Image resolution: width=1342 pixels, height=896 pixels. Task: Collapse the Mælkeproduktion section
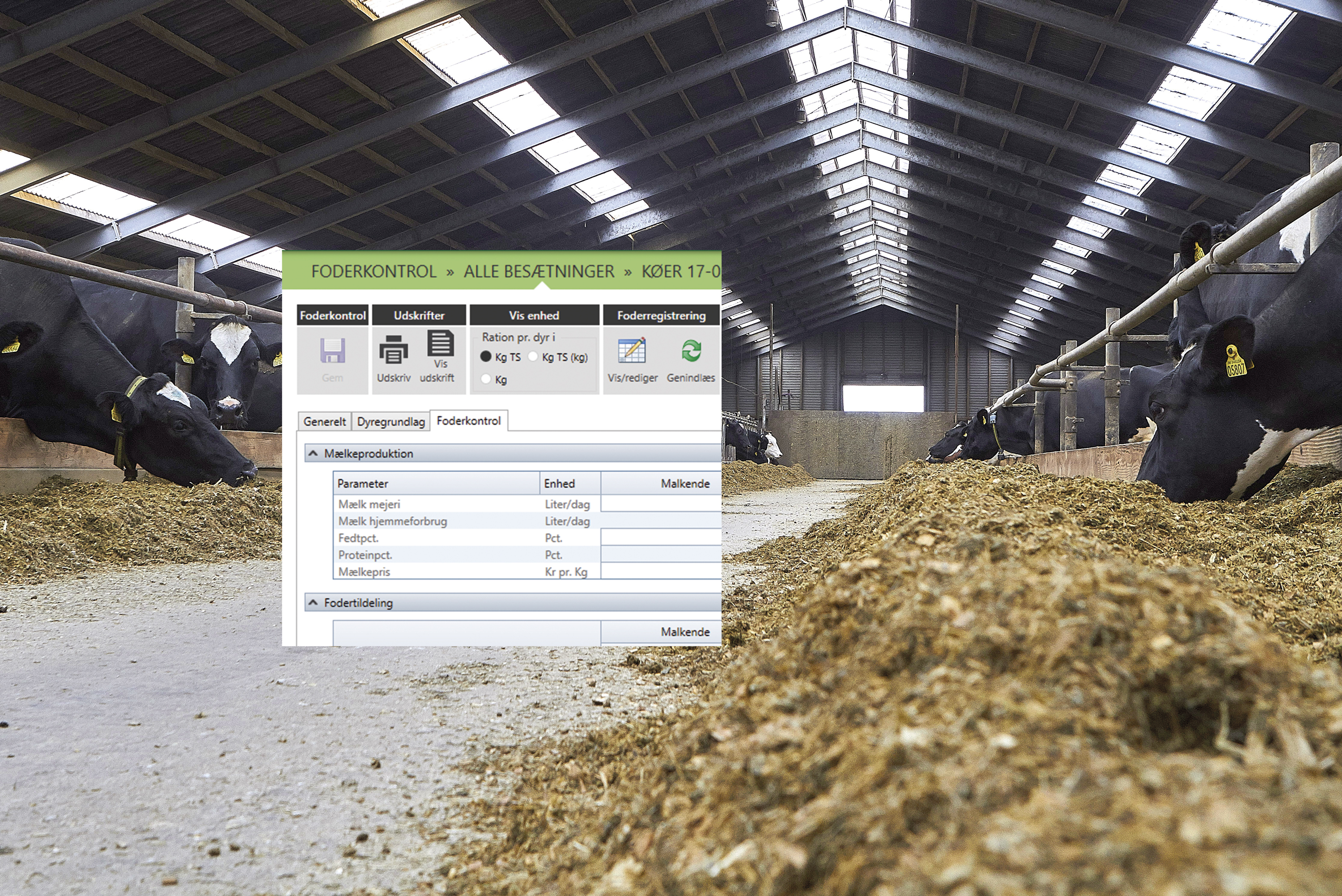click(x=313, y=453)
